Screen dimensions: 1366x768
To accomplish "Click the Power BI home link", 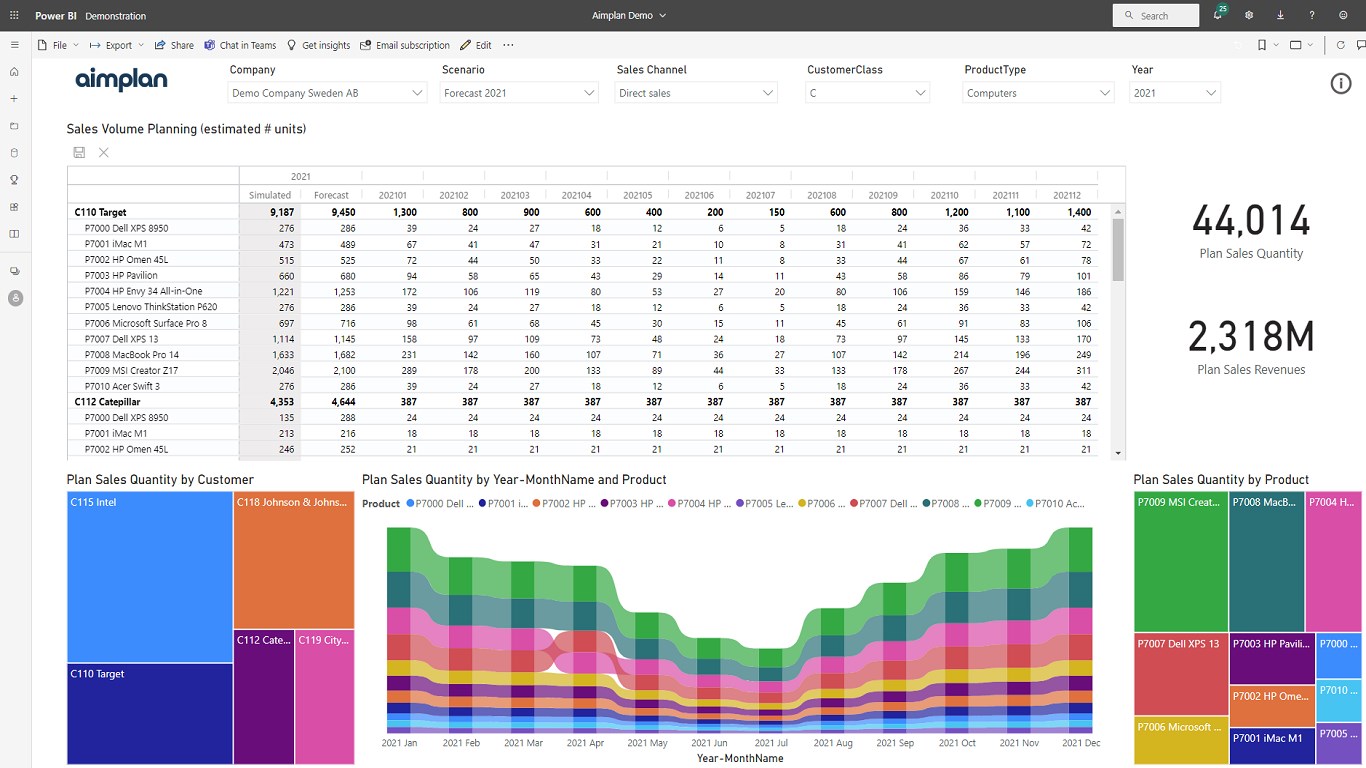I will tap(54, 16).
